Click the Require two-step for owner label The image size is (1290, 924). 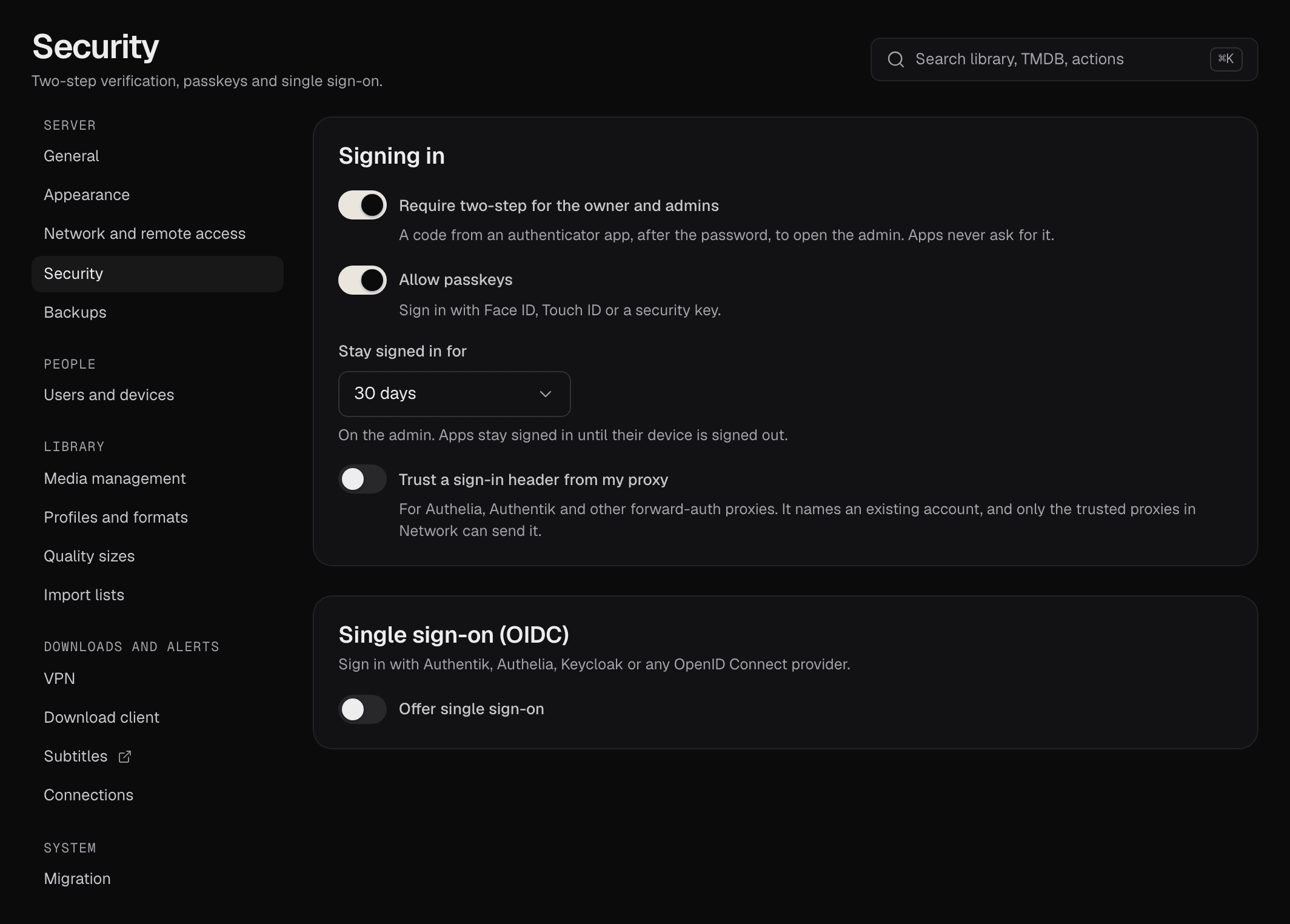[x=558, y=206]
